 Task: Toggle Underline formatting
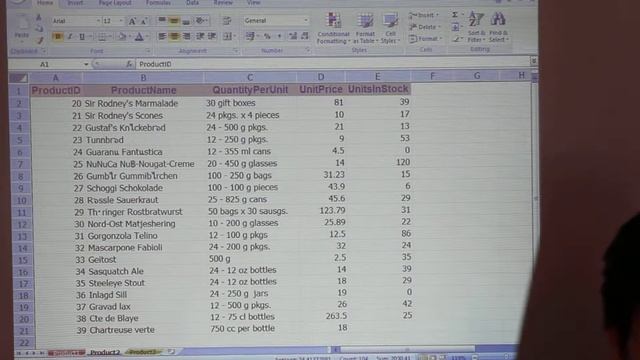pyautogui.click(x=82, y=37)
